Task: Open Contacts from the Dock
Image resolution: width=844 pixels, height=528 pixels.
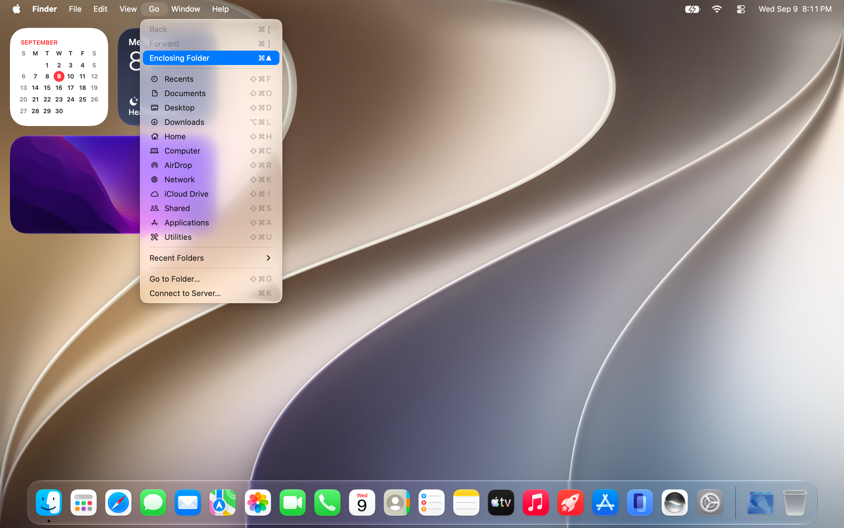Action: [x=397, y=503]
